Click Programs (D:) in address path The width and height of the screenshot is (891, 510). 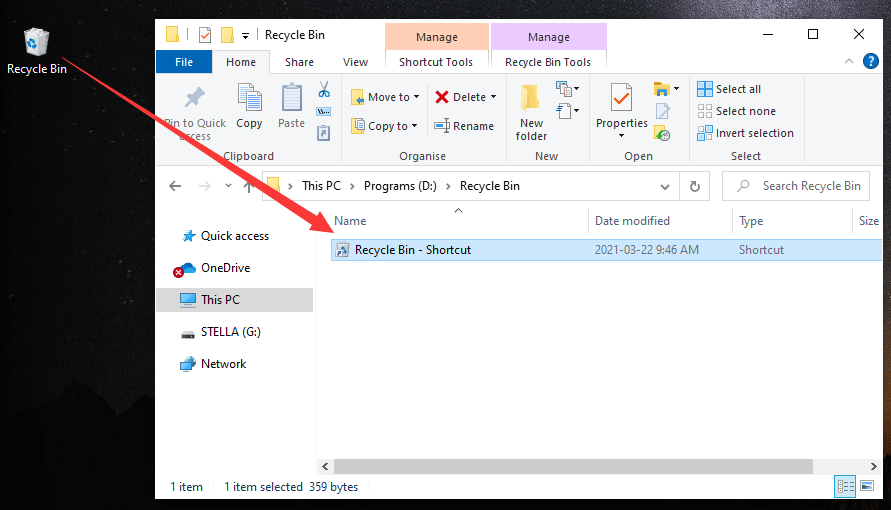point(400,186)
